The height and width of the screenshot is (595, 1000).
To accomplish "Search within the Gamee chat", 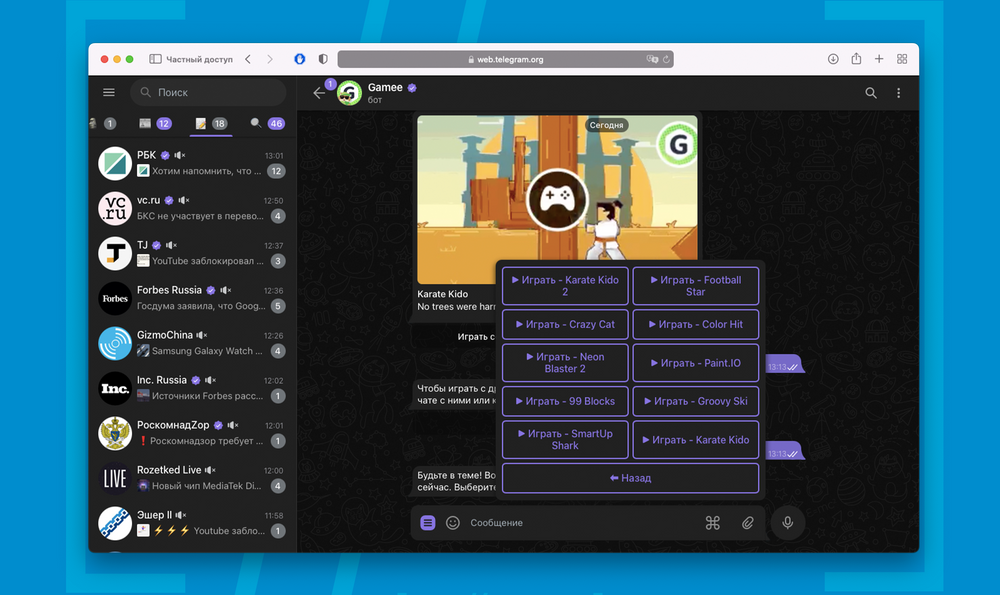I will pos(871,93).
